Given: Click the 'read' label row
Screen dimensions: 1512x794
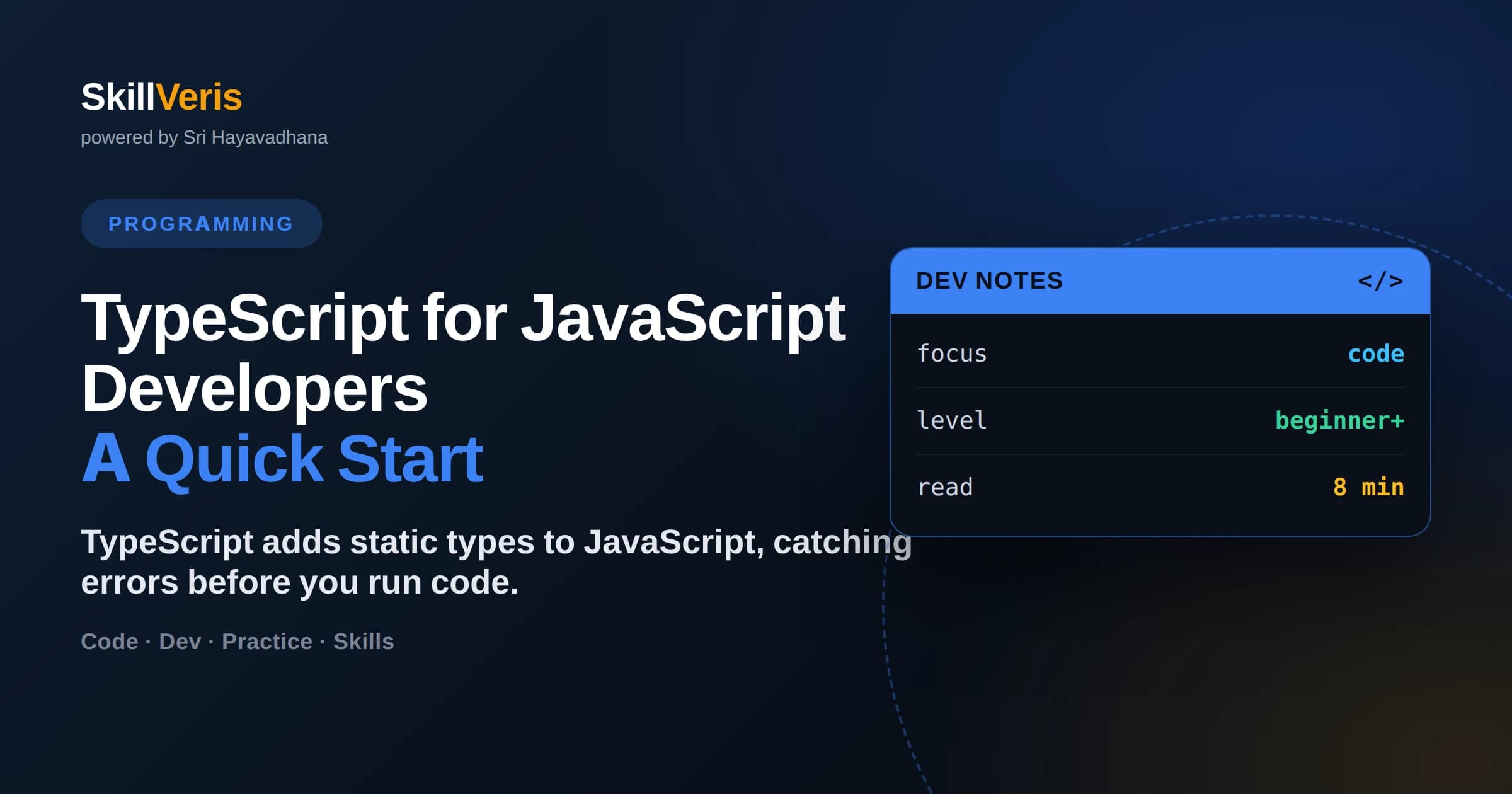Looking at the screenshot, I should point(1160,487).
